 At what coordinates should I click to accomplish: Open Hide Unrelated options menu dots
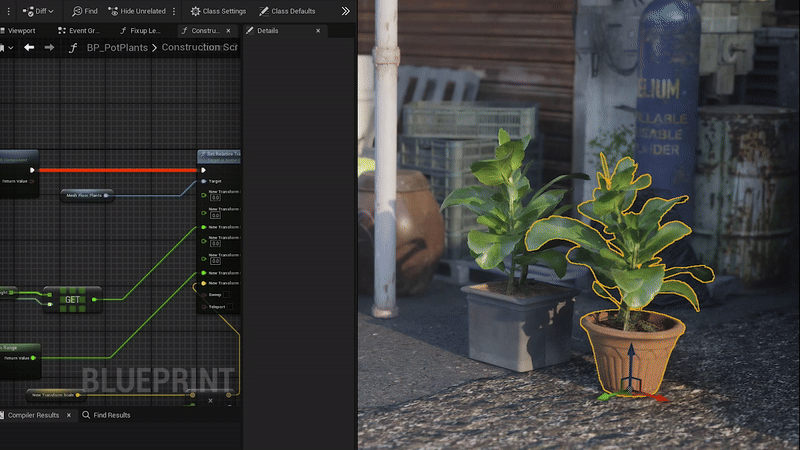click(x=174, y=11)
